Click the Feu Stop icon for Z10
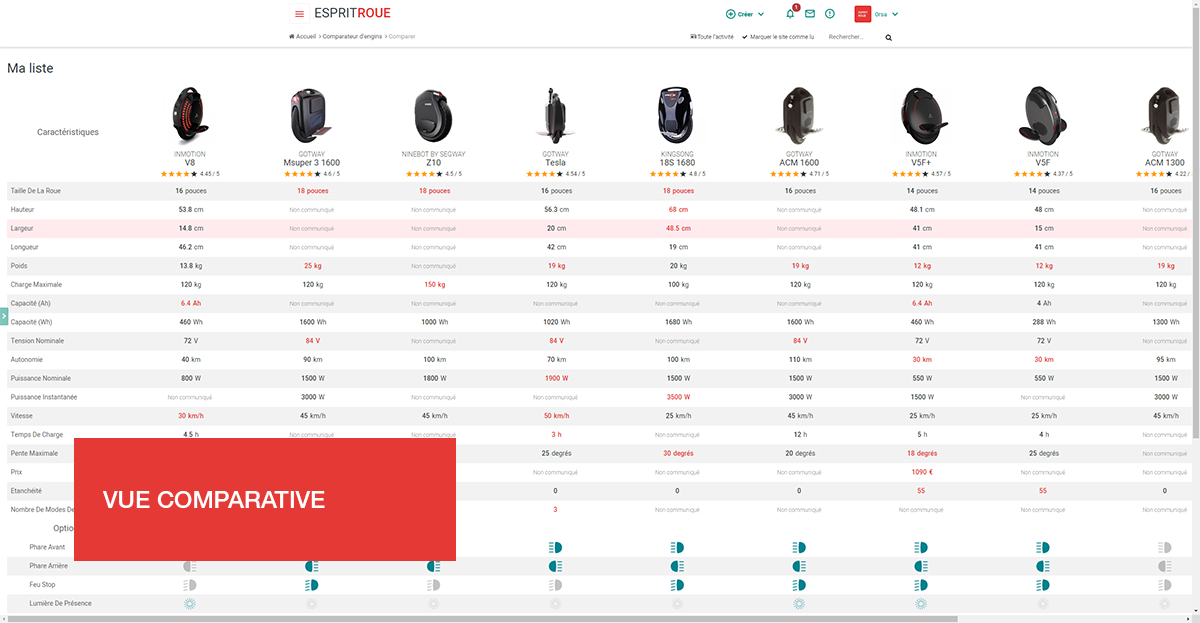 pyautogui.click(x=433, y=585)
